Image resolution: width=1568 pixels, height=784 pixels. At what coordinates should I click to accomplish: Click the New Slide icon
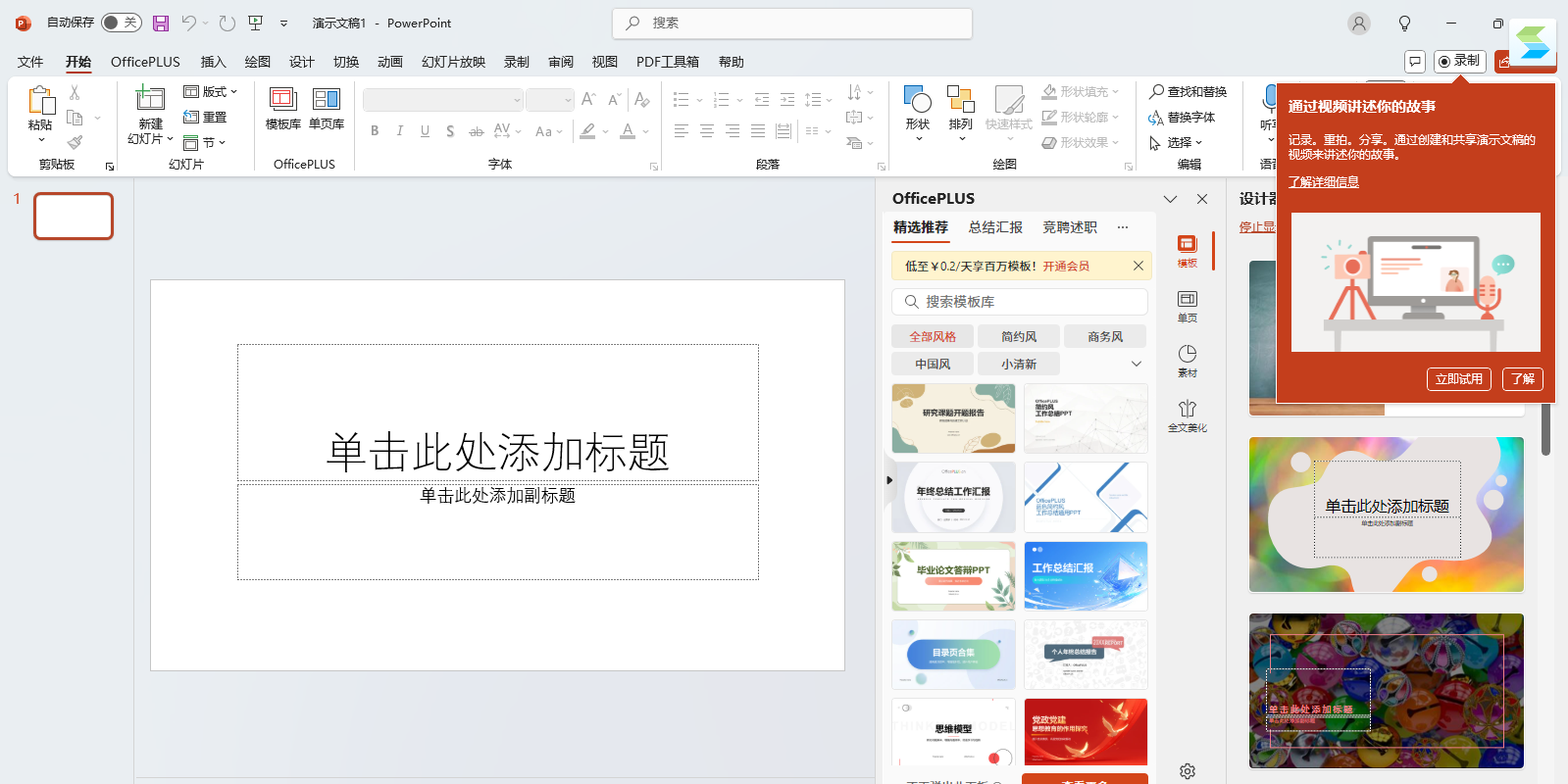coord(150,99)
